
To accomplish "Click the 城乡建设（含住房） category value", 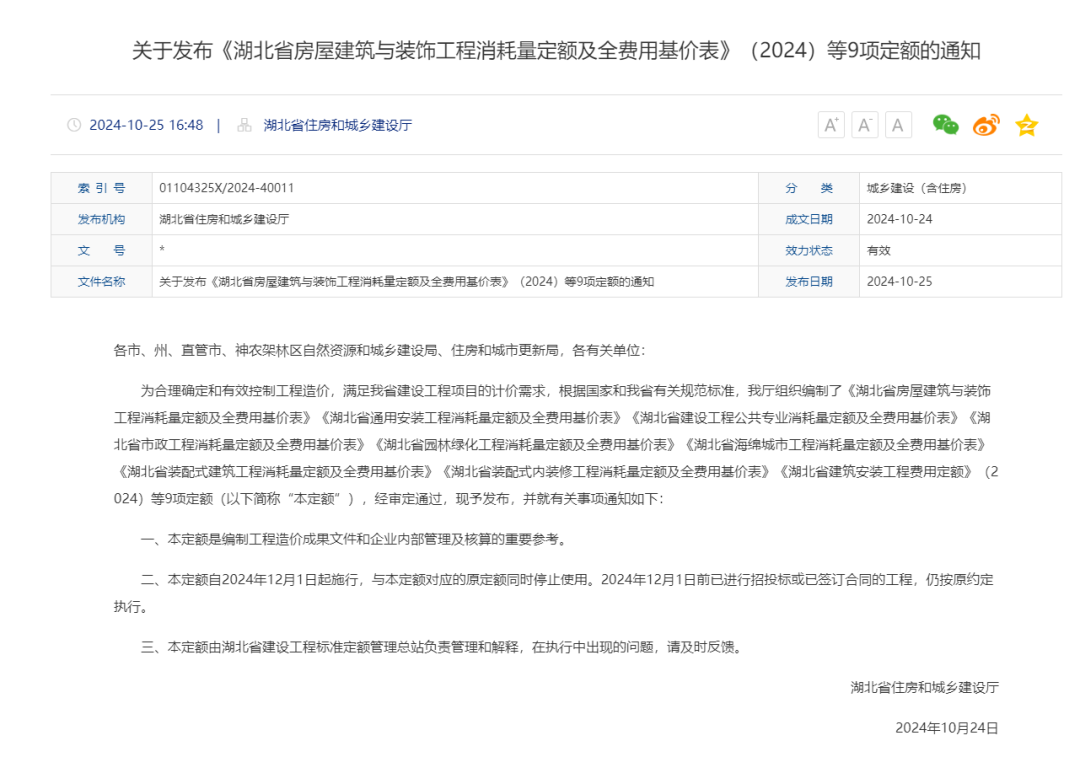I will click(x=916, y=188).
